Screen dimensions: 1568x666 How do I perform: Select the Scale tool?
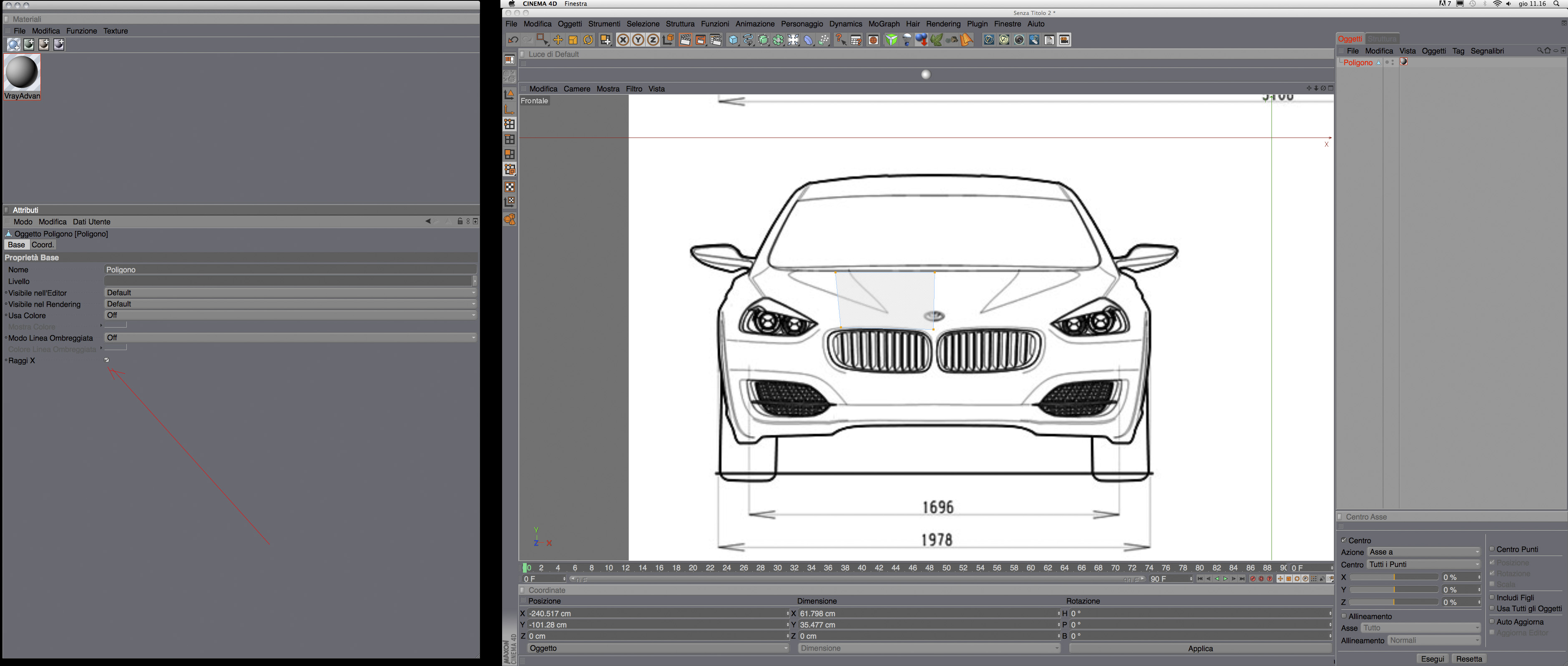(x=573, y=40)
